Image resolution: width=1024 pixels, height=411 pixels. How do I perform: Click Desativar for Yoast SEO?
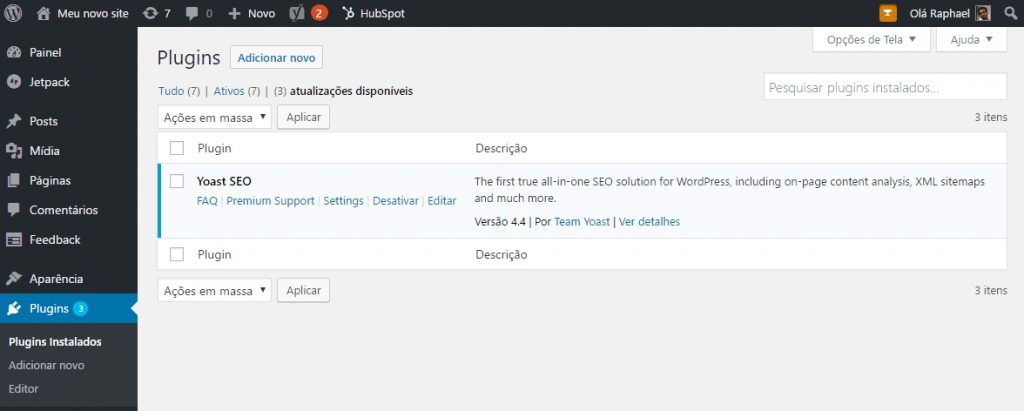[396, 201]
